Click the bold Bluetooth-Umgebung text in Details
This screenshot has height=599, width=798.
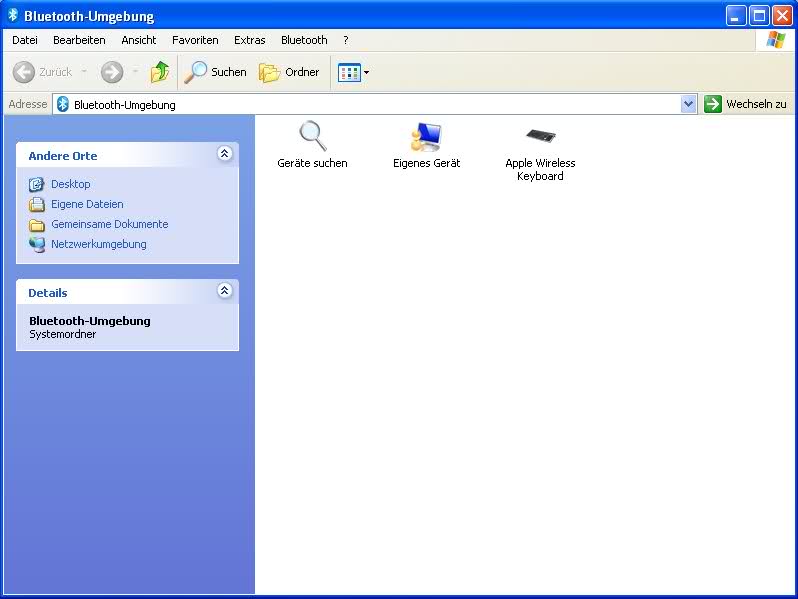(90, 321)
